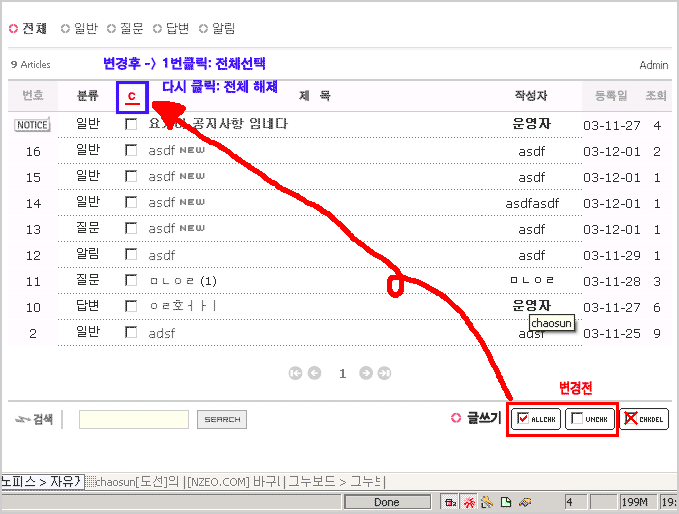Image resolution: width=679 pixels, height=514 pixels.
Task: Click the 조회 column header
Action: click(656, 95)
